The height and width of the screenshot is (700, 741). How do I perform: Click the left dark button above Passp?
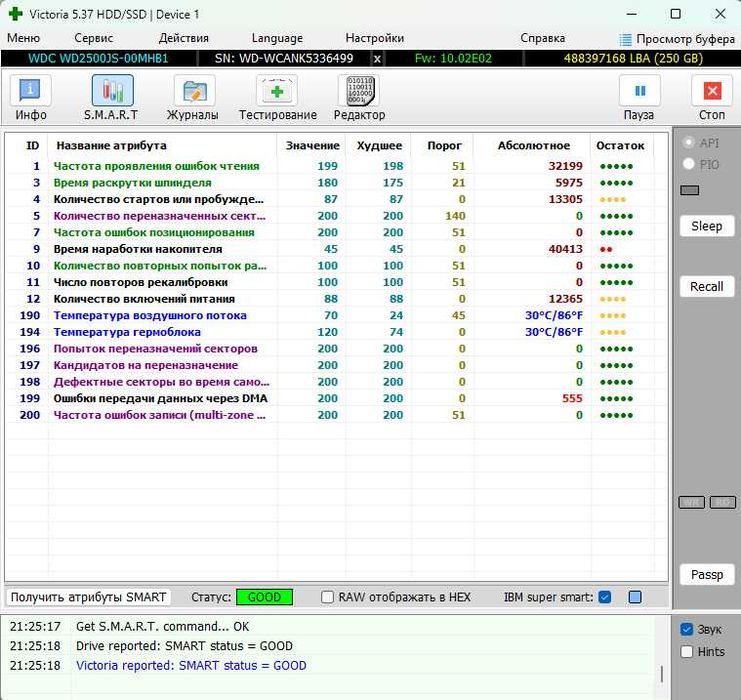pyautogui.click(x=691, y=502)
